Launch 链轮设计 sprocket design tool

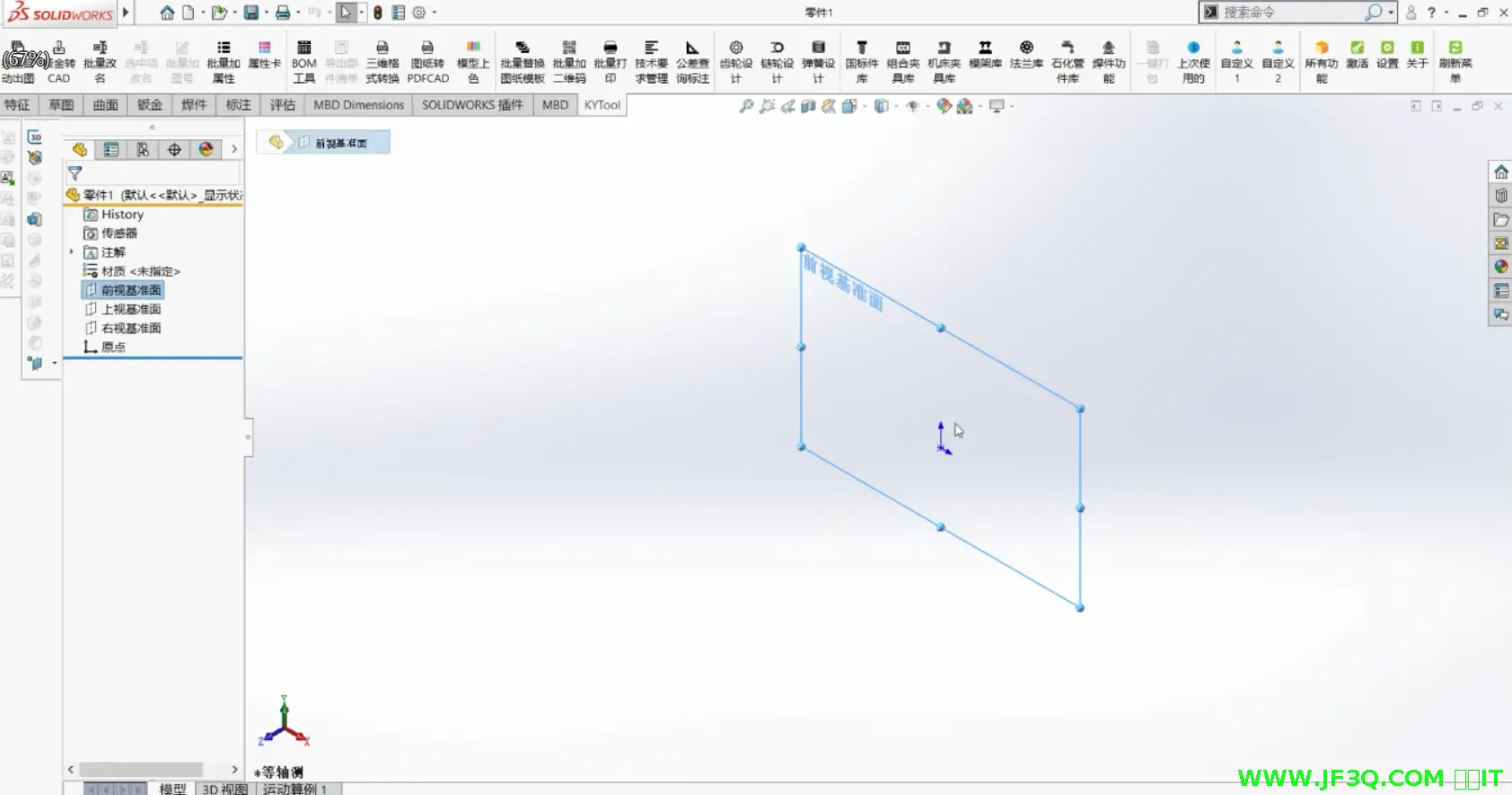(x=778, y=61)
